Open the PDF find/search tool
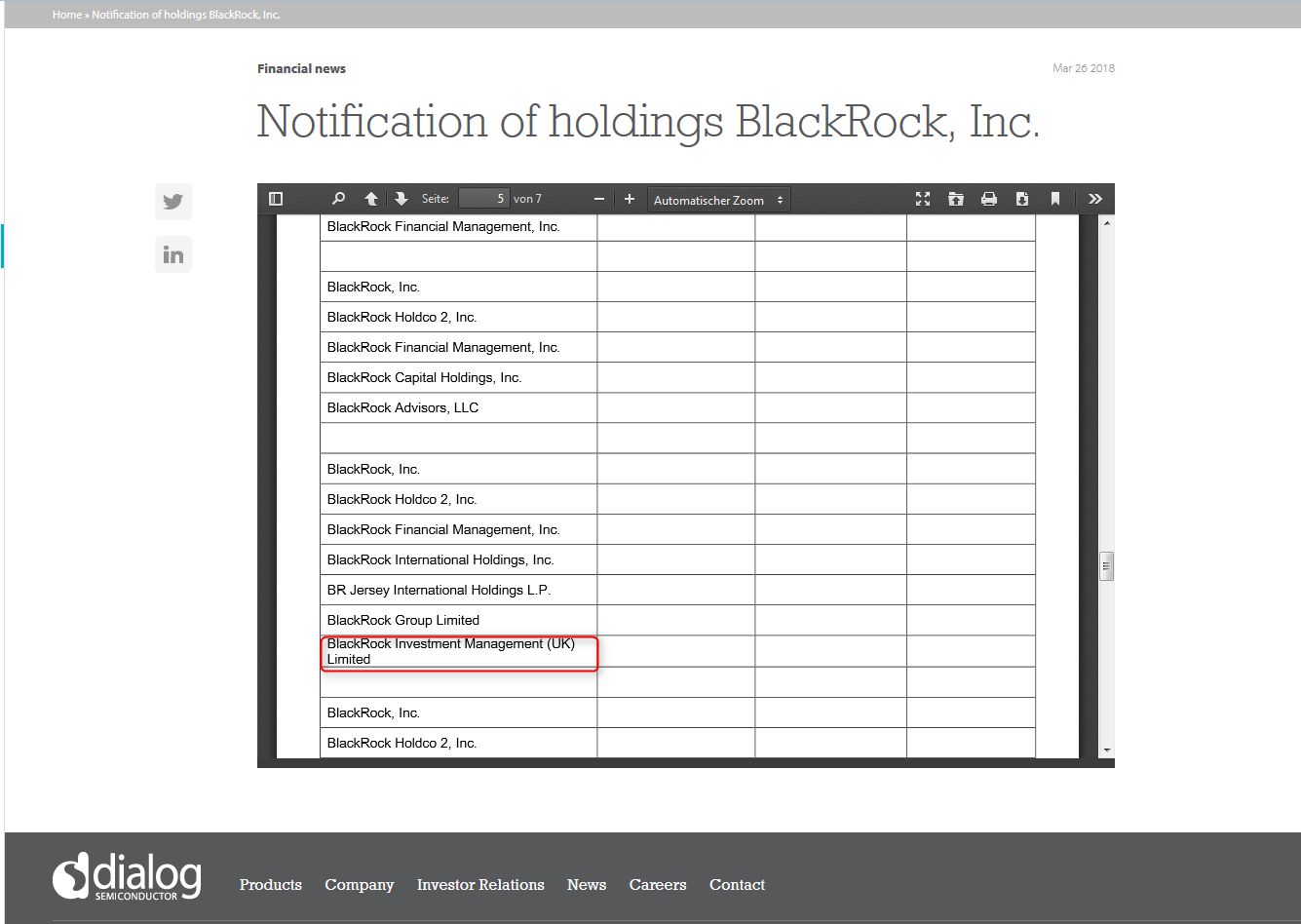Image resolution: width=1301 pixels, height=924 pixels. [338, 199]
